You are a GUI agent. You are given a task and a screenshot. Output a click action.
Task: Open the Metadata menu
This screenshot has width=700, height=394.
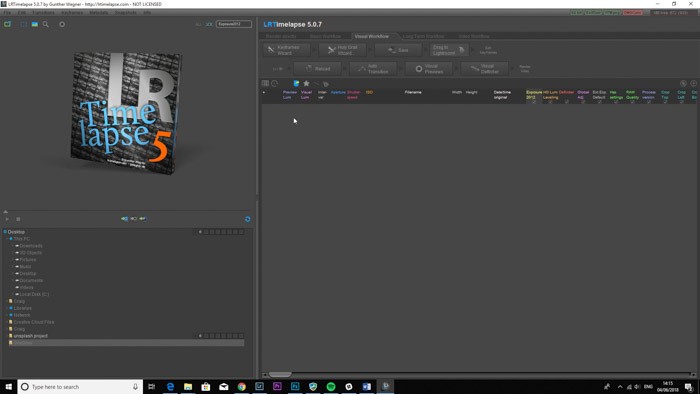tap(99, 12)
